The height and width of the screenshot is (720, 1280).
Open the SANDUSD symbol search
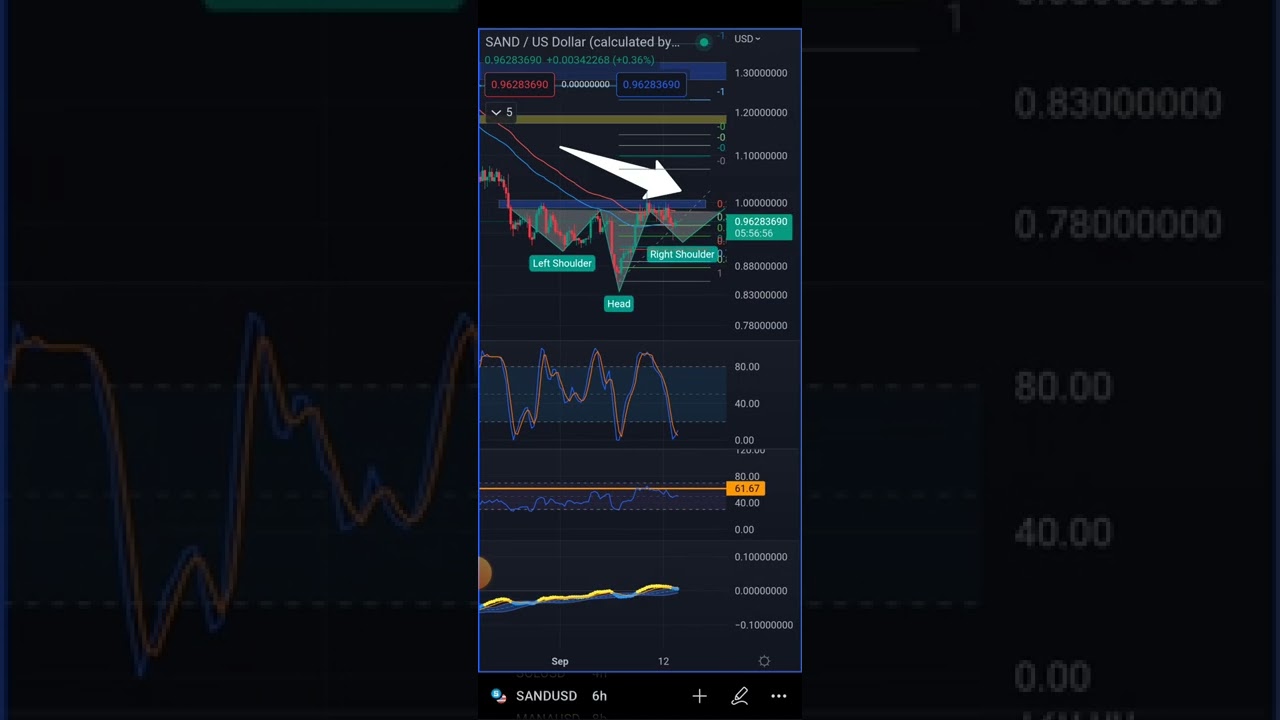click(x=546, y=696)
